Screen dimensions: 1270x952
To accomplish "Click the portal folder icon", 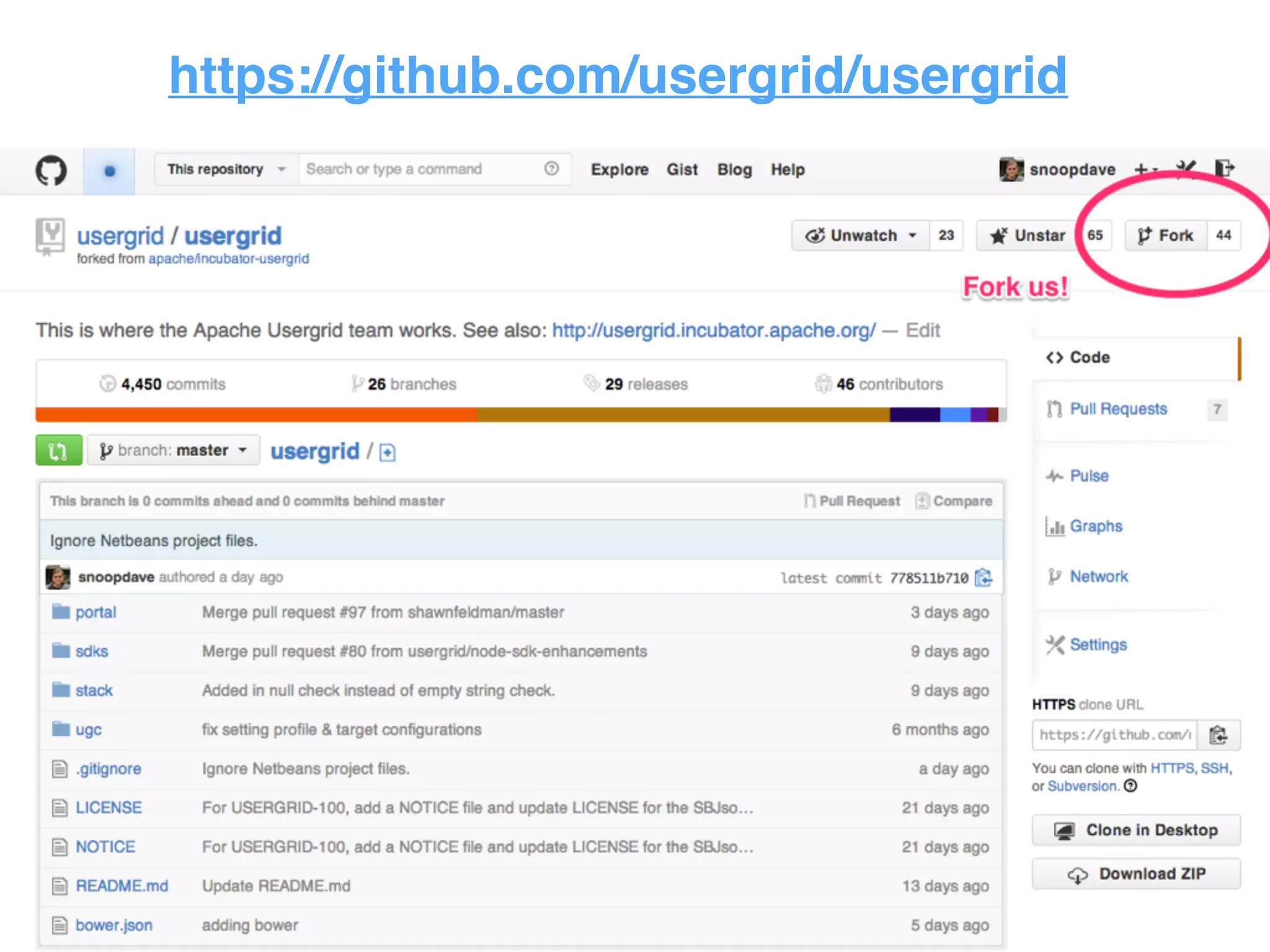I will [x=61, y=612].
